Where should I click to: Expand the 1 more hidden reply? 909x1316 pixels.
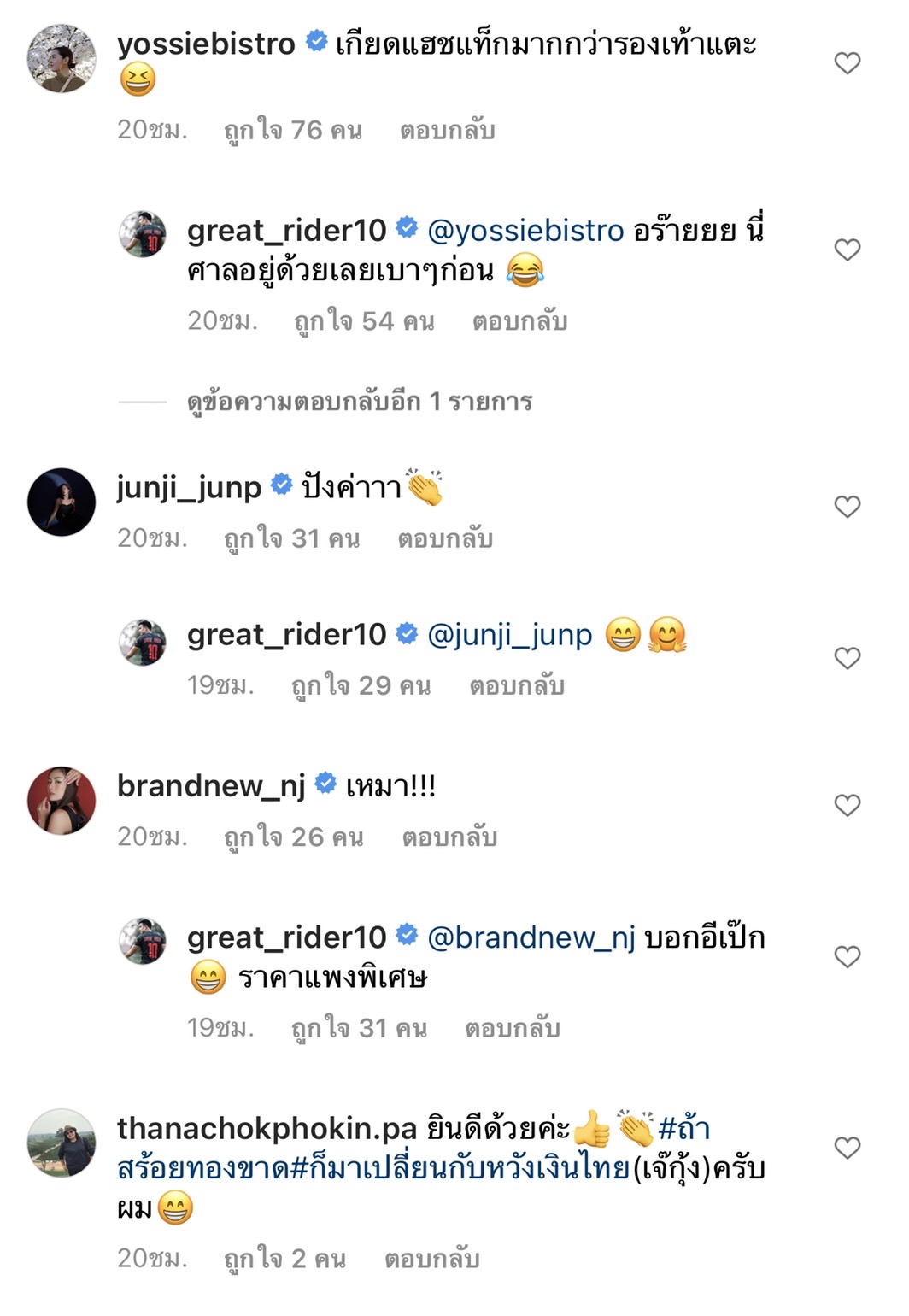click(360, 401)
